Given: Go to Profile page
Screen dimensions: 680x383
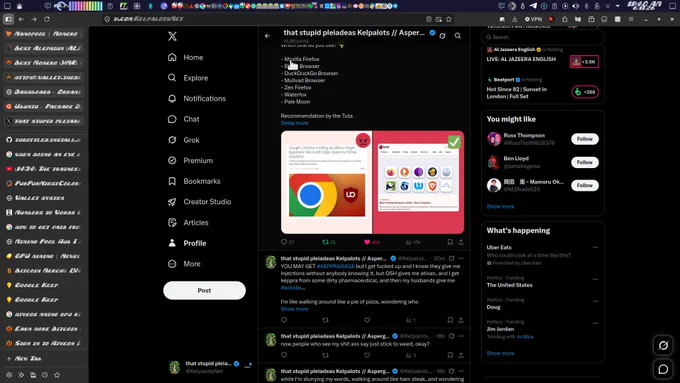Looking at the screenshot, I should coord(187,243).
